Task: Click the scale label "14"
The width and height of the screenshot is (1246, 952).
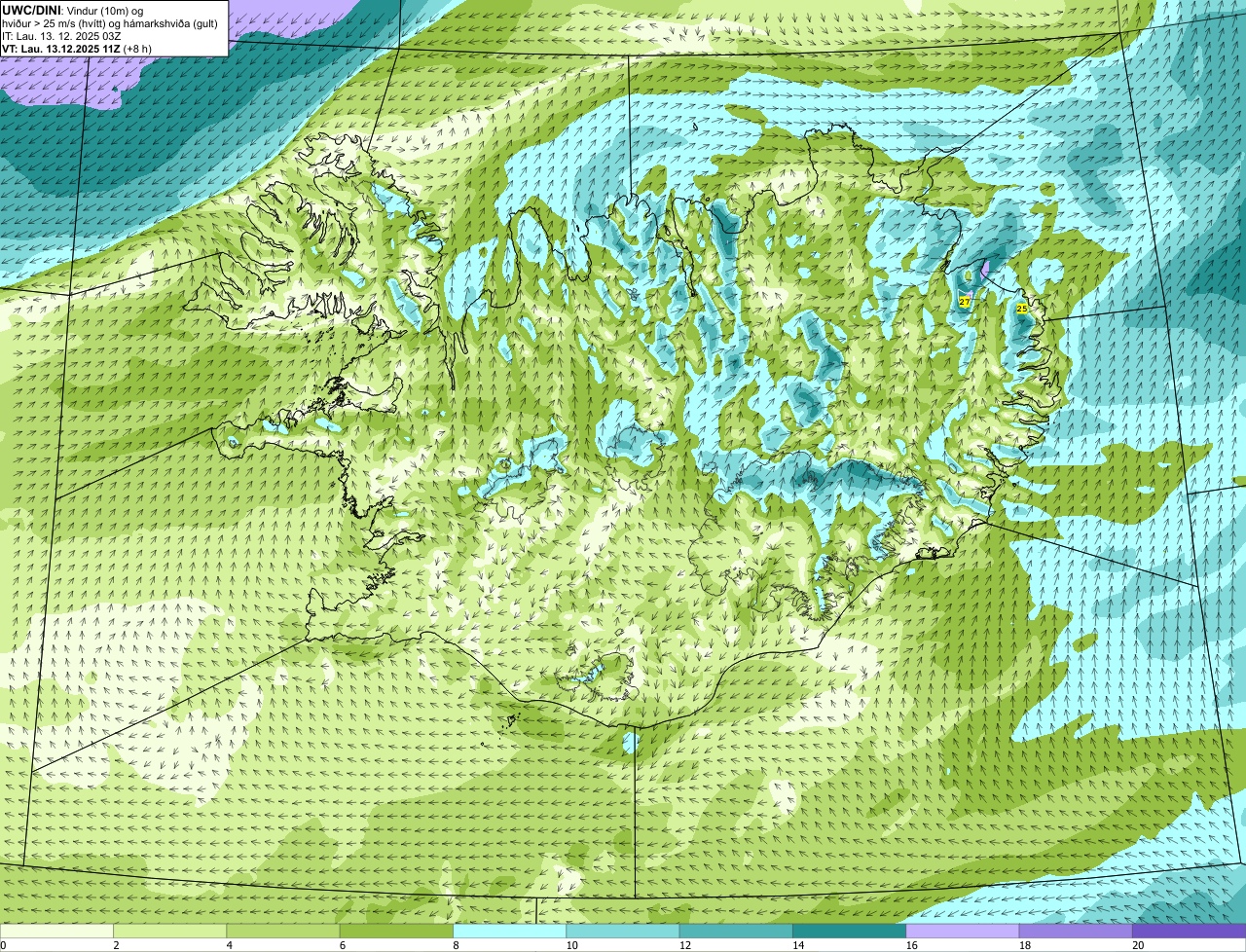Action: 798,945
